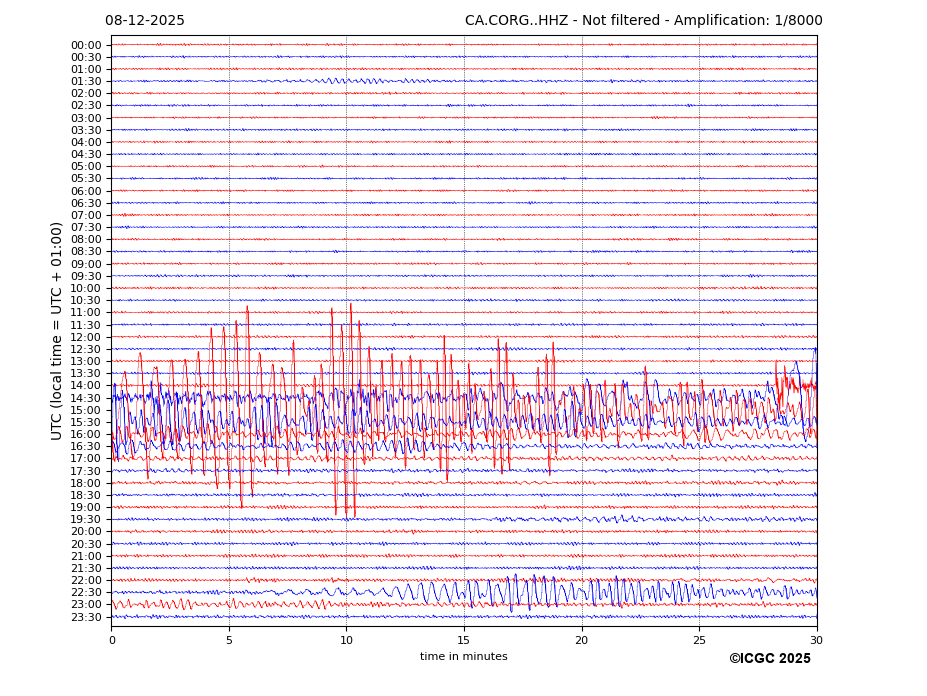927x696 pixels.
Task: Click the date label 08-12-2025
Action: click(x=145, y=21)
